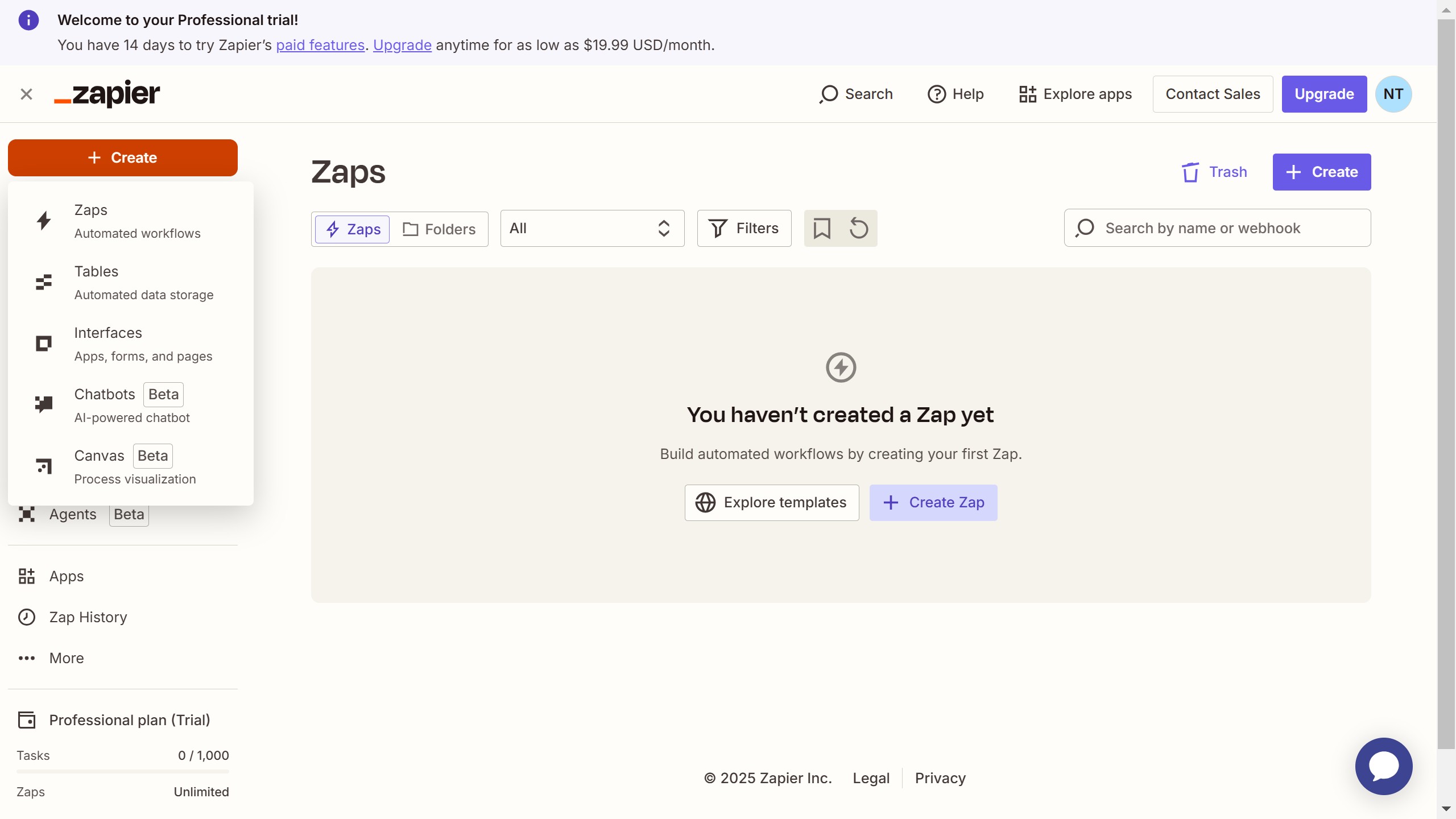Image resolution: width=1456 pixels, height=819 pixels.
Task: Click the Tasks usage progress bar
Action: (x=123, y=772)
